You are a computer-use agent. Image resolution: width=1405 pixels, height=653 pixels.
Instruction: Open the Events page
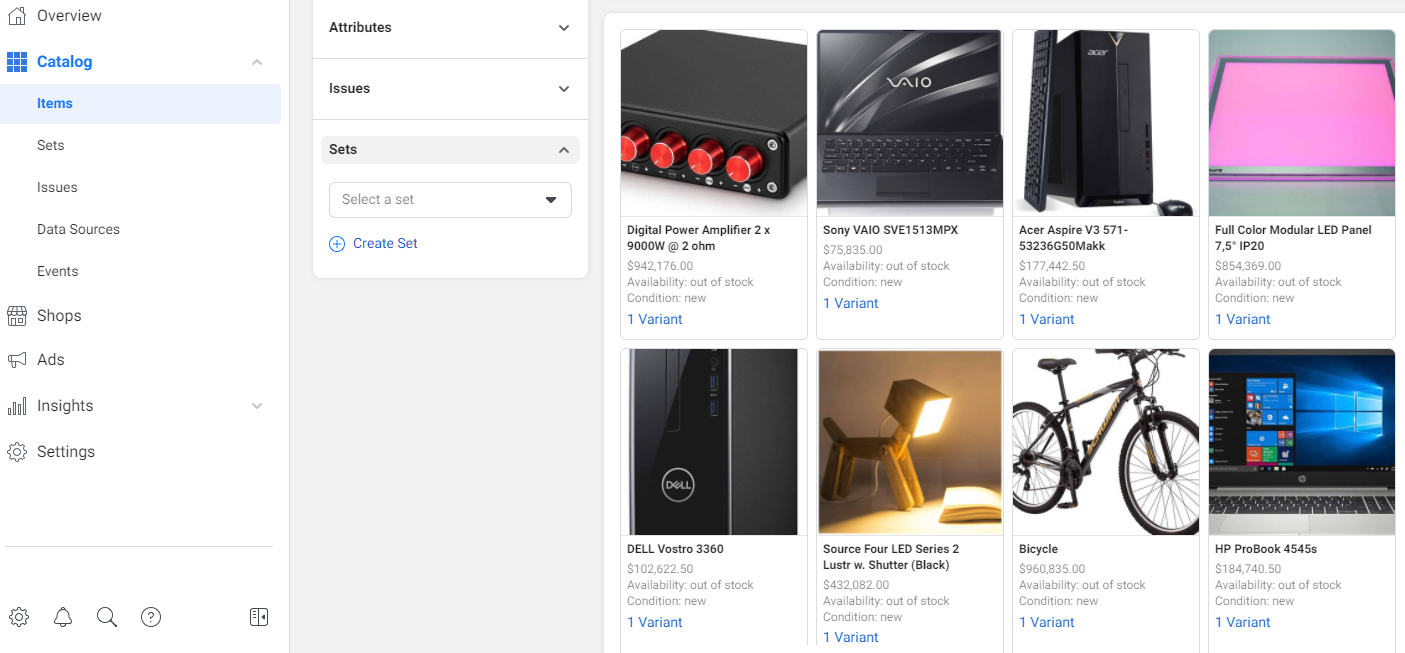(x=58, y=272)
